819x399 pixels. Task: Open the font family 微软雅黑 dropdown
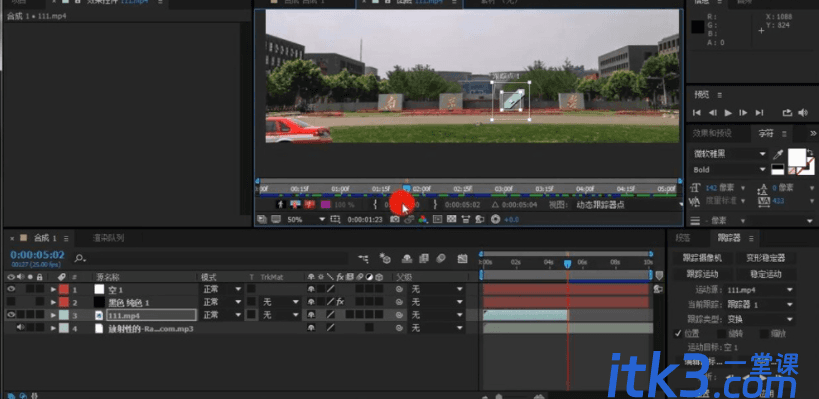click(729, 154)
